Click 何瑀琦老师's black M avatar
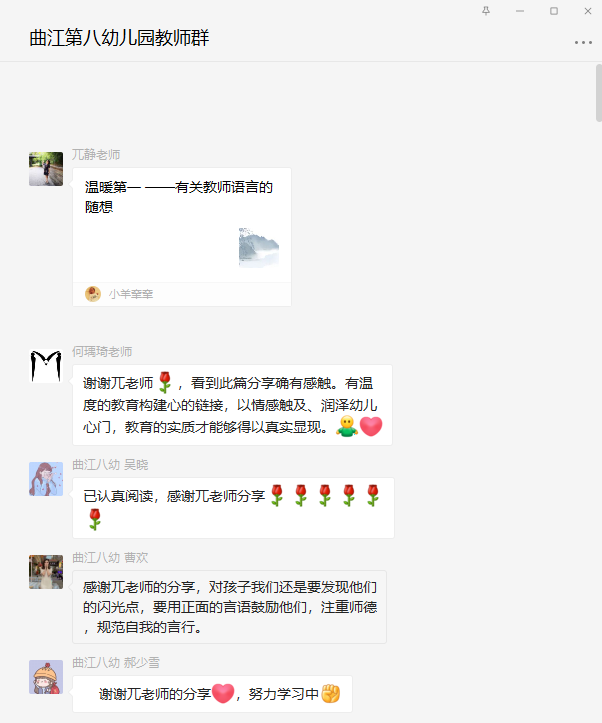602x723 pixels. [46, 366]
